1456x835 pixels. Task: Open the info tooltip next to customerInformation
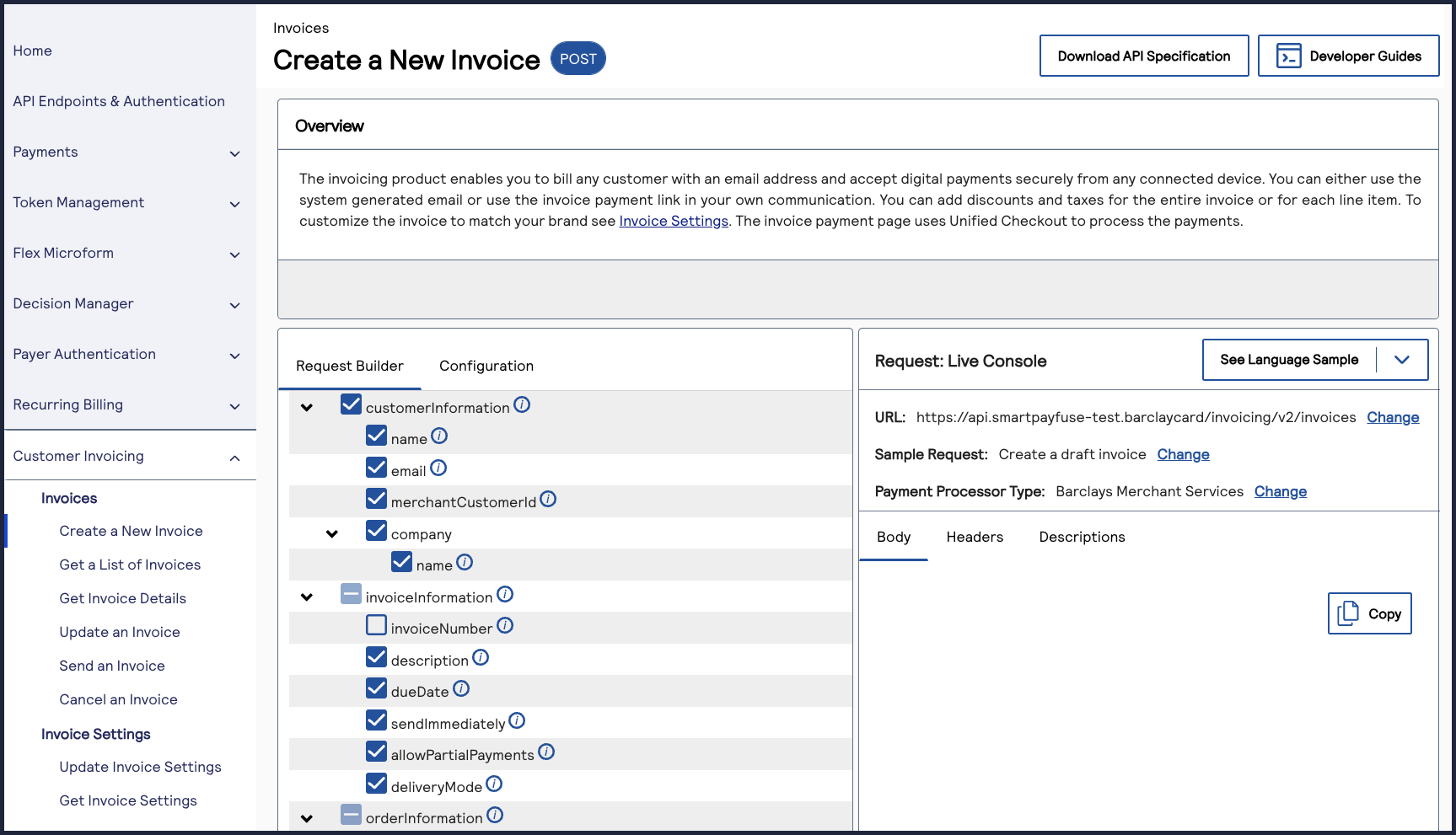tap(522, 404)
